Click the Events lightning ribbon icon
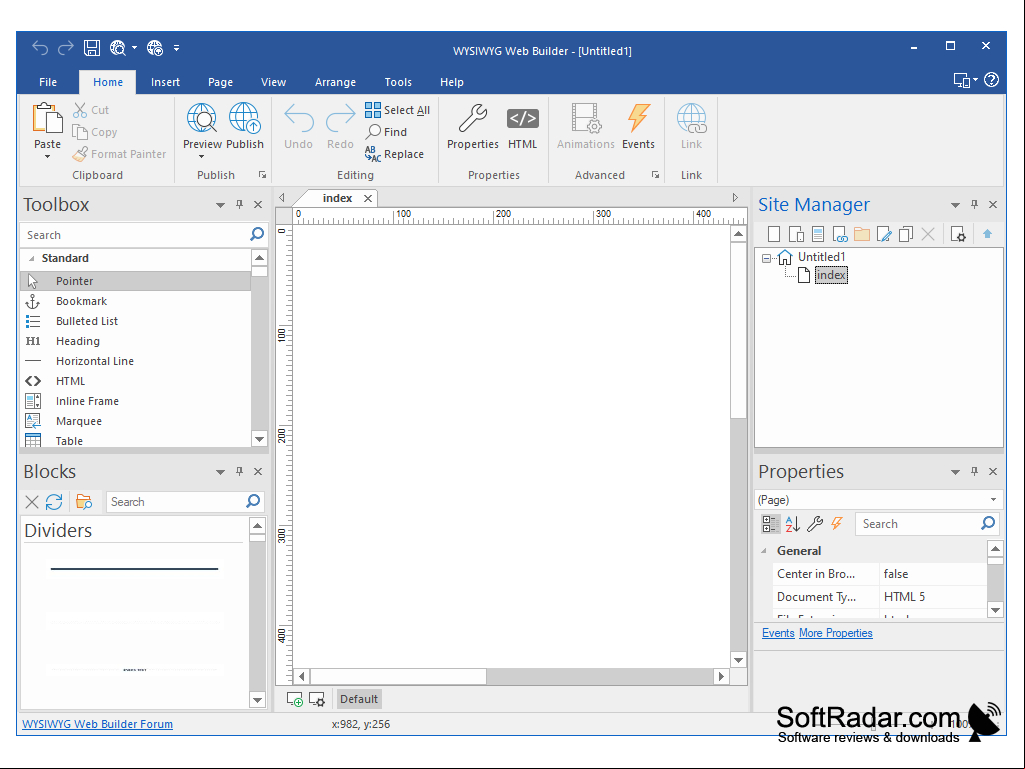The image size is (1025, 769). [x=639, y=118]
